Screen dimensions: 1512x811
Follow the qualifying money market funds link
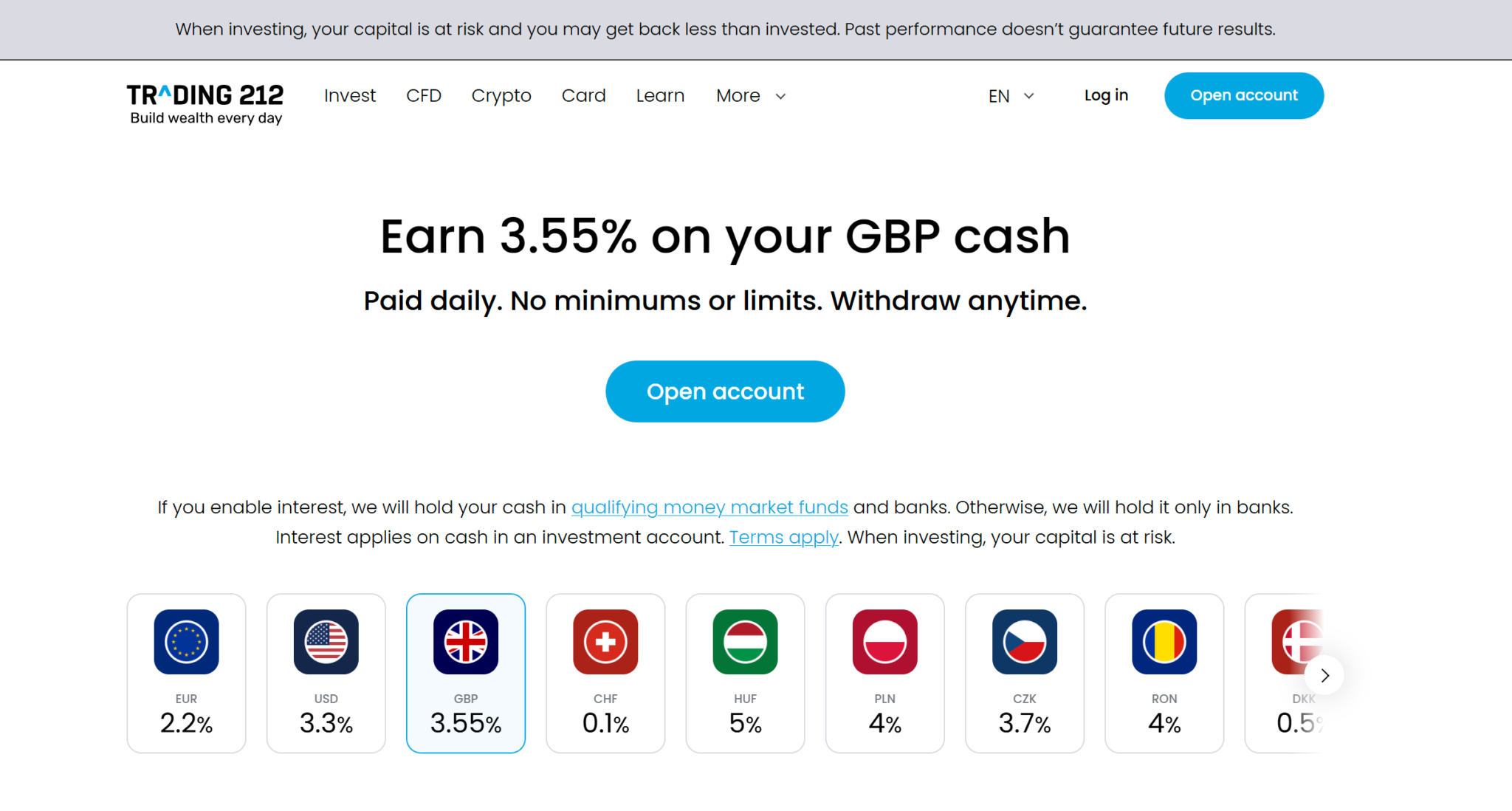click(709, 507)
